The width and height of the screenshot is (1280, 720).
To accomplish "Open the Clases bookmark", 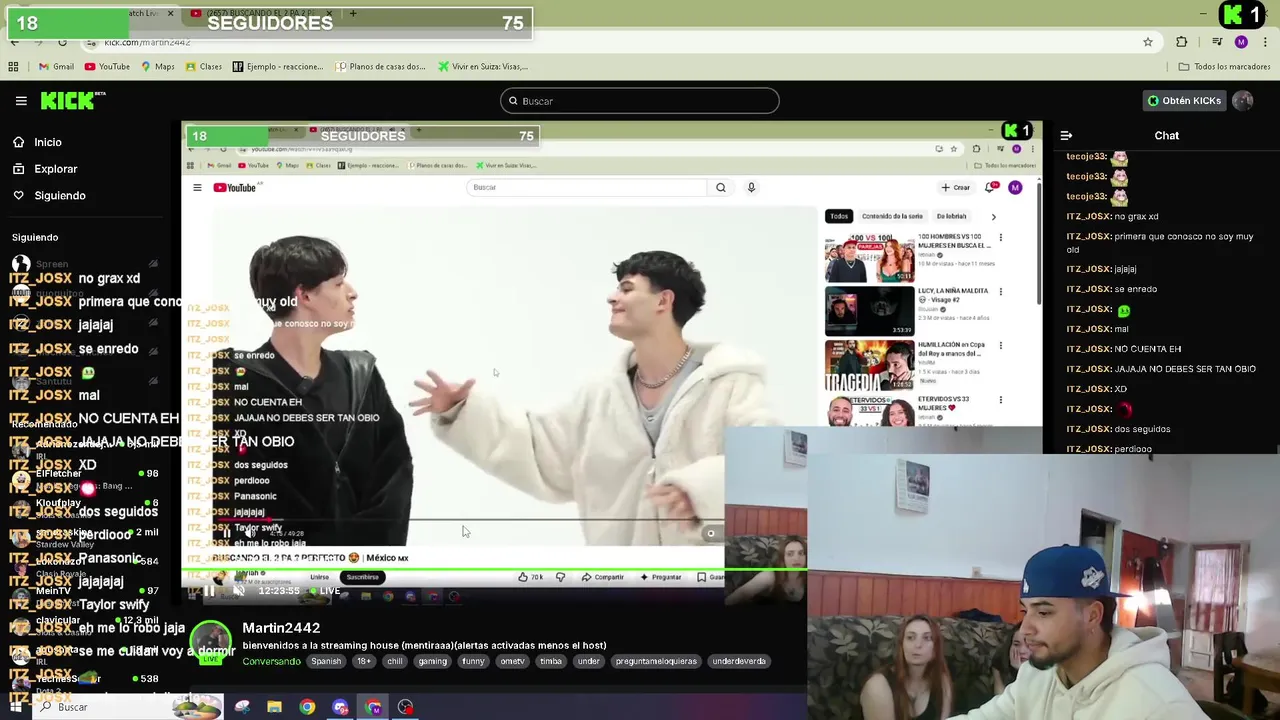I will coord(204,67).
